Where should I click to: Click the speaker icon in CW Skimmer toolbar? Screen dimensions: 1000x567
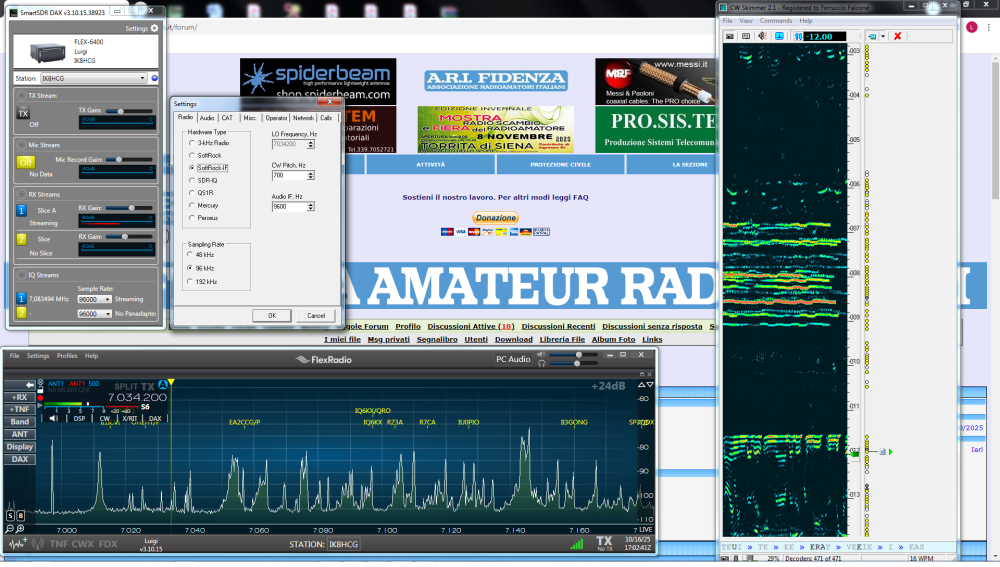click(x=763, y=36)
